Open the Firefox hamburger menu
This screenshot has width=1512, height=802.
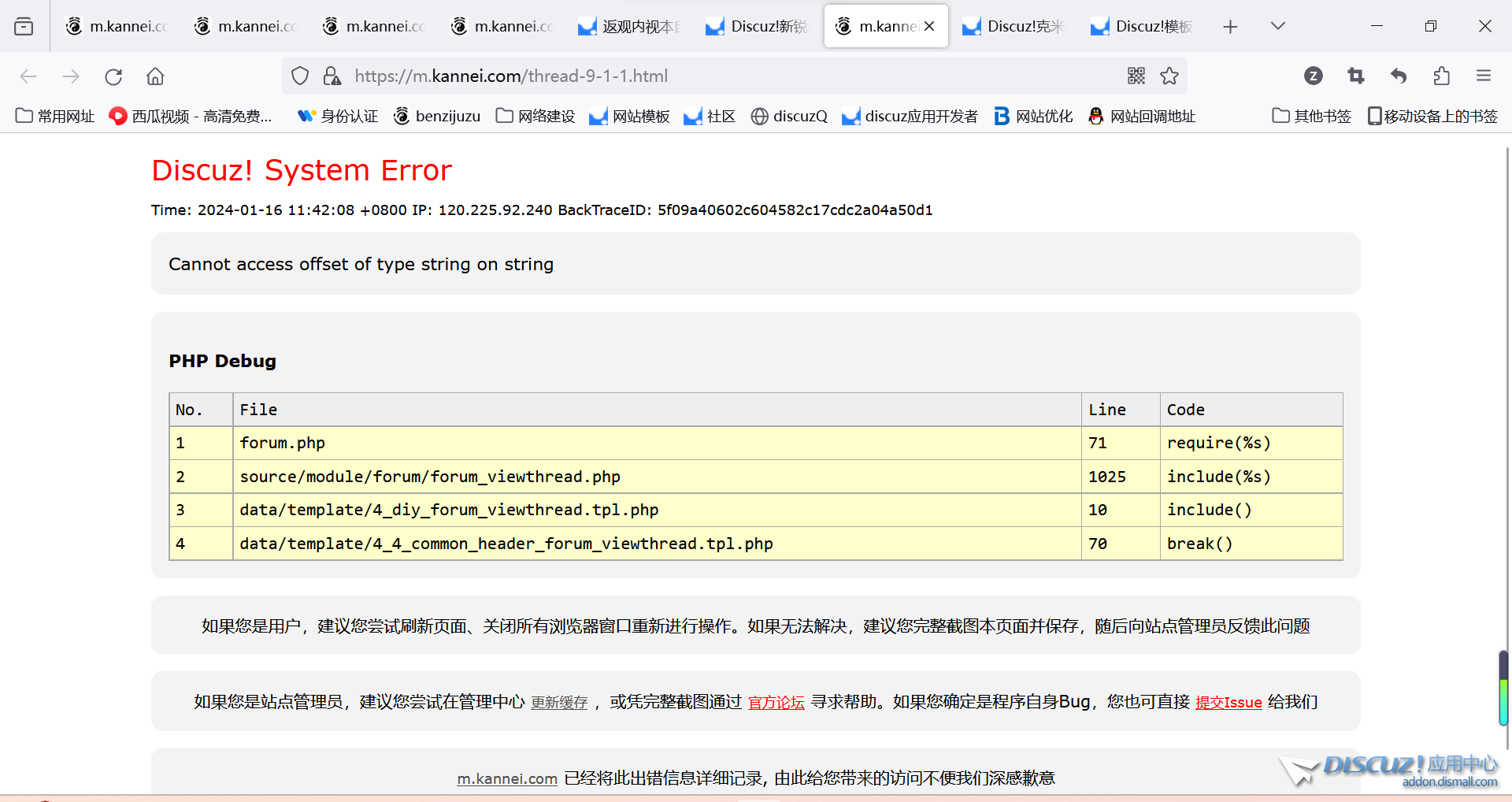pos(1484,76)
